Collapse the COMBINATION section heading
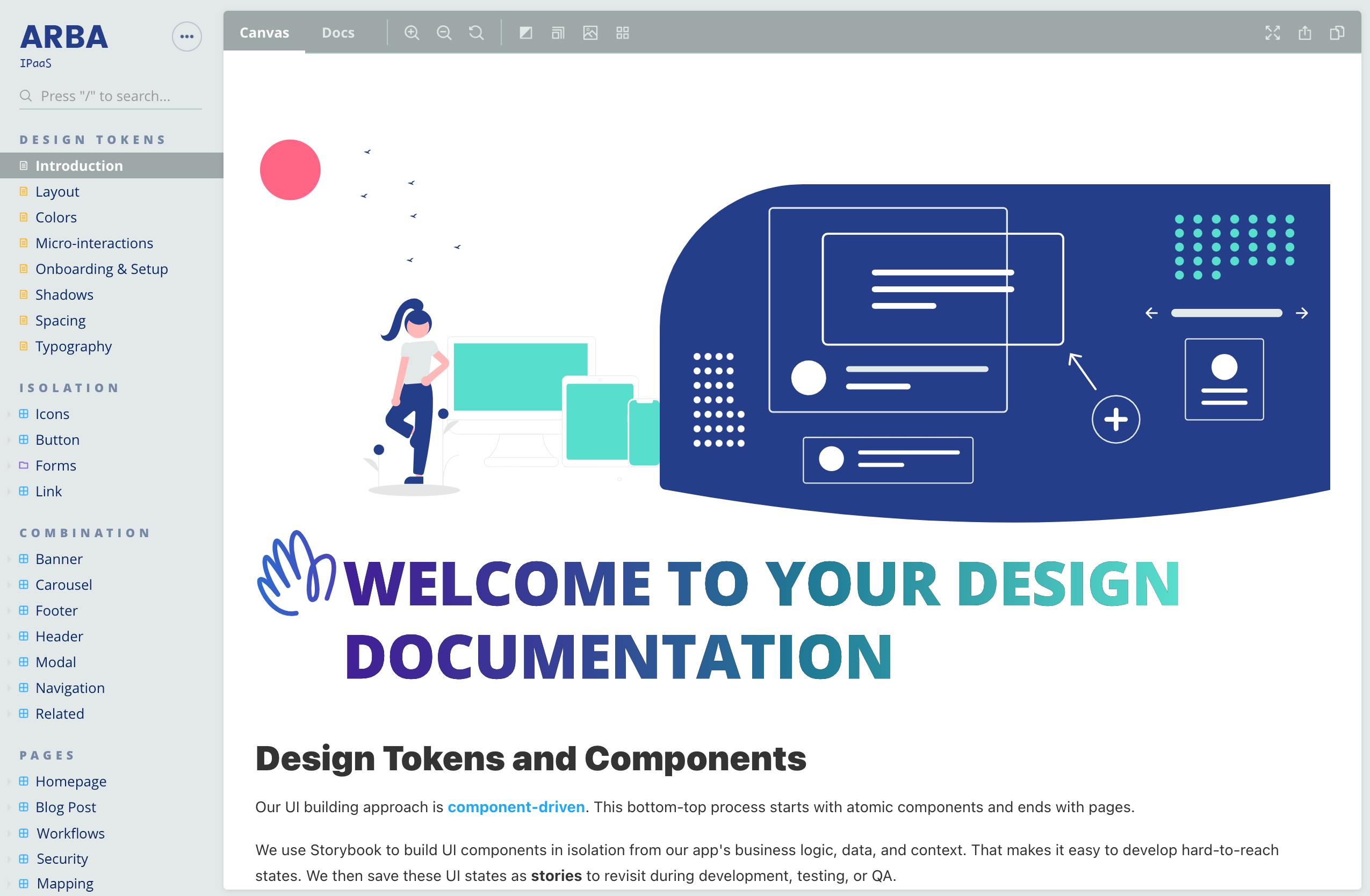 click(85, 533)
